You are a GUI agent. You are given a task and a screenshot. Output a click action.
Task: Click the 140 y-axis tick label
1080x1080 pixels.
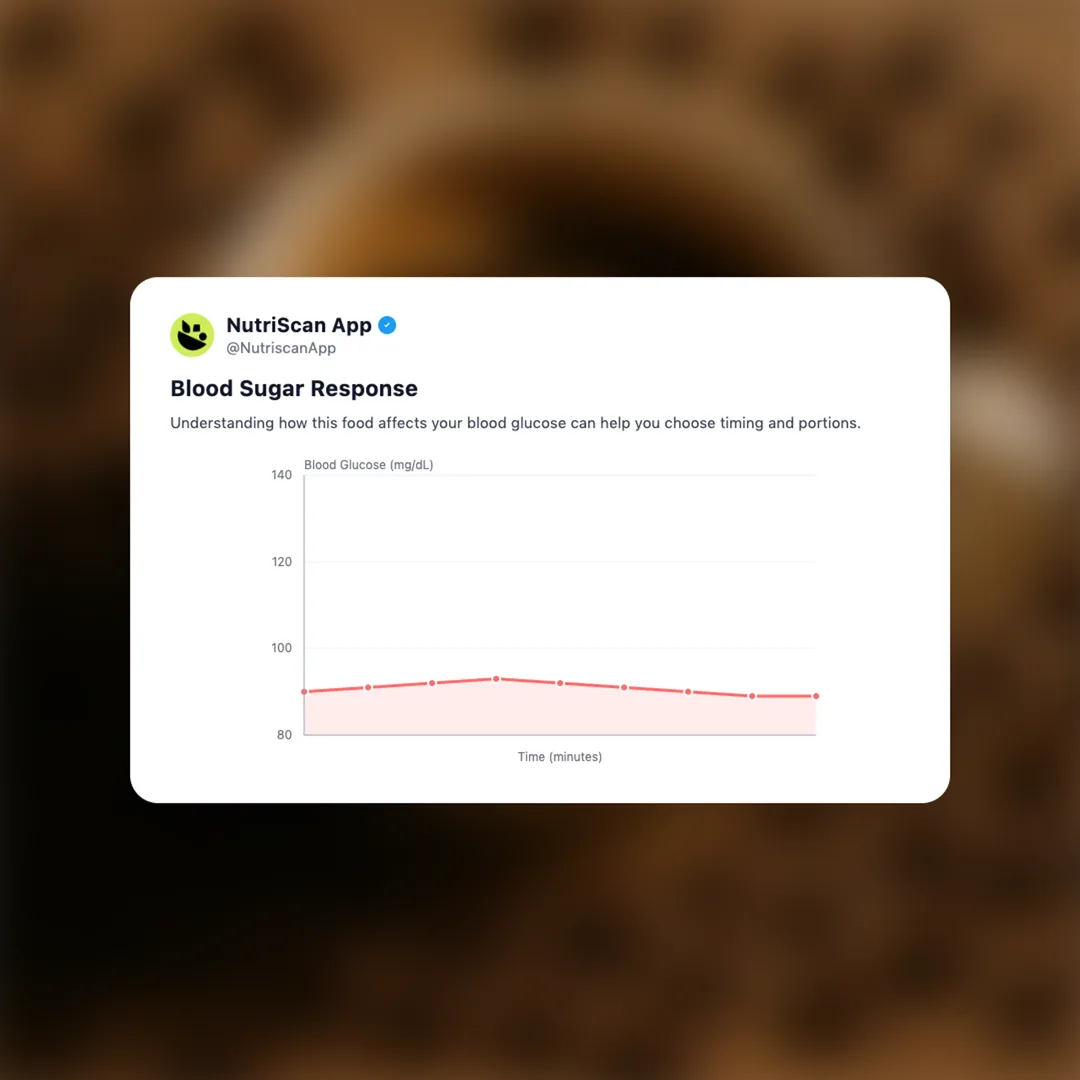281,475
